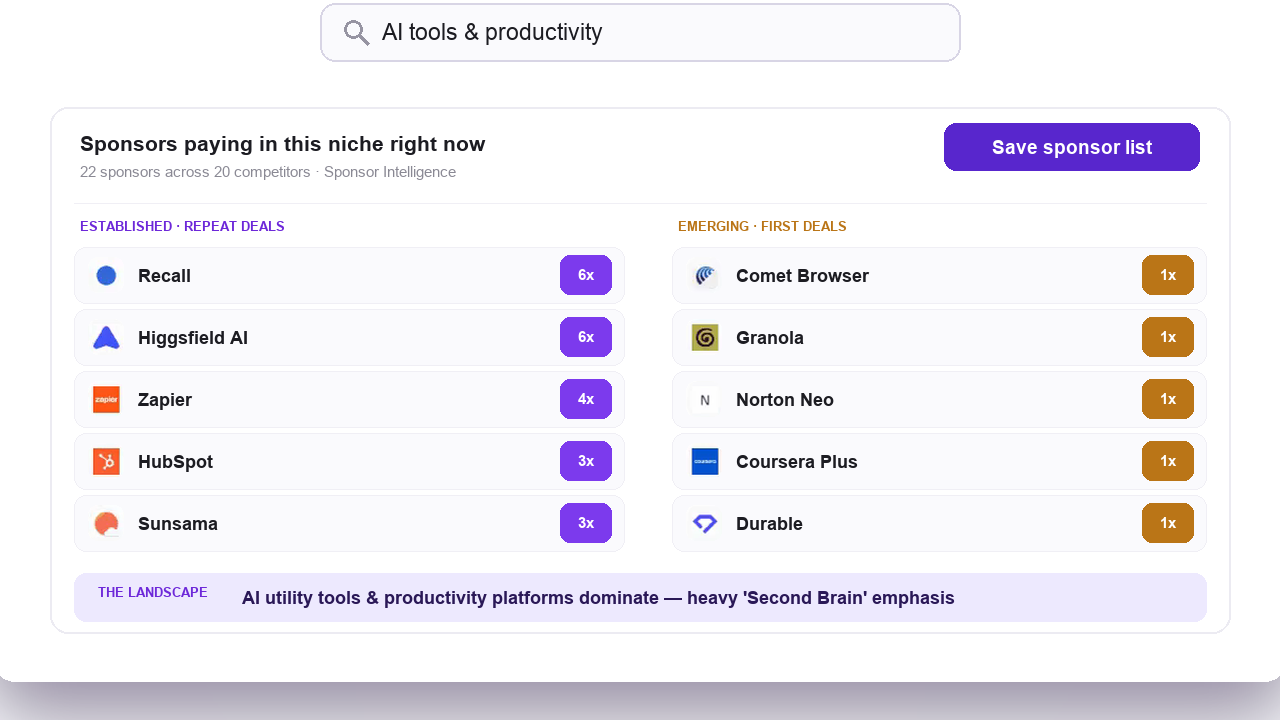This screenshot has width=1280, height=720.
Task: Click the HubSpot logo icon
Action: pyautogui.click(x=106, y=462)
